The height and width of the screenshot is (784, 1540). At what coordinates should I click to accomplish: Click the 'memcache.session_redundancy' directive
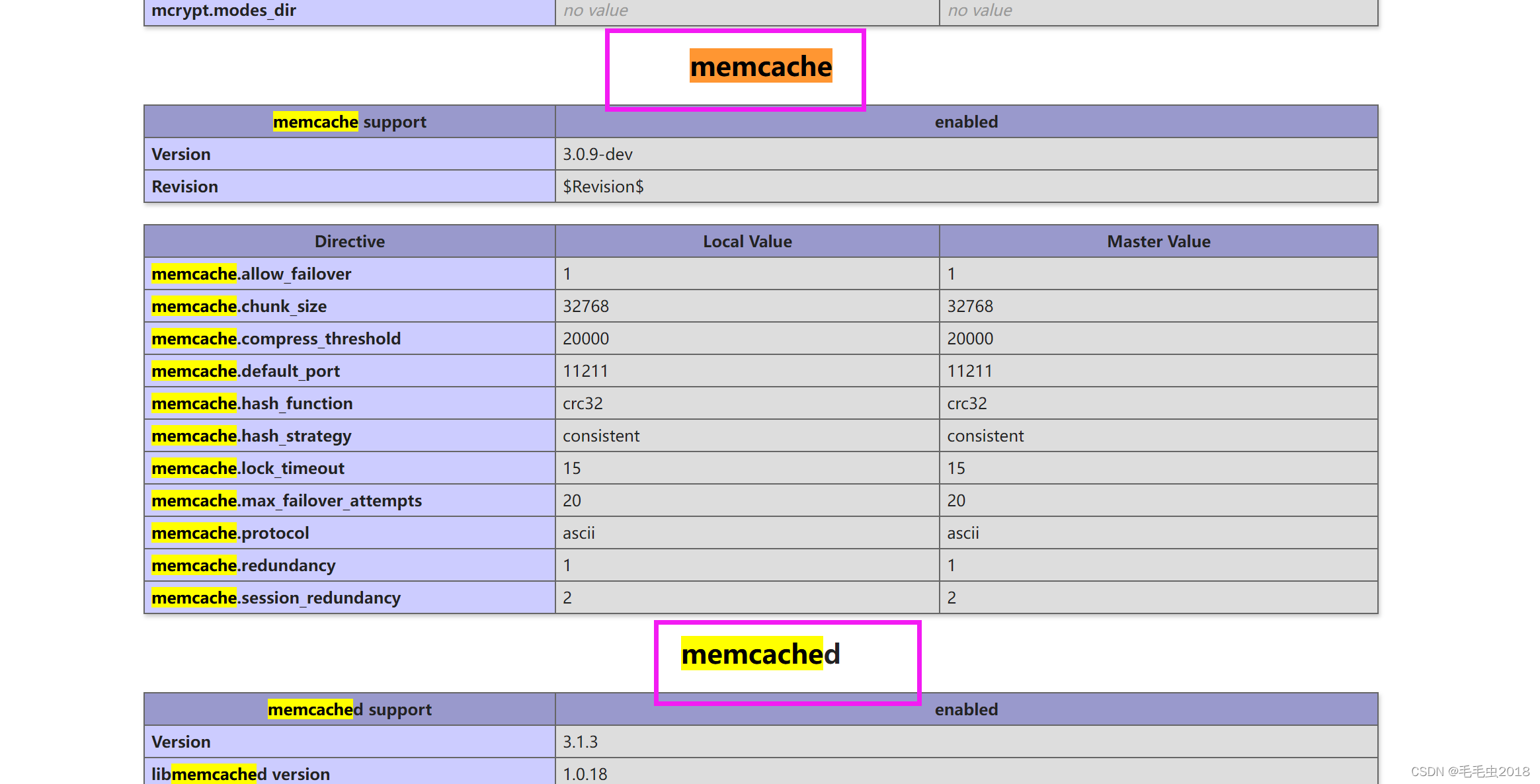click(276, 598)
